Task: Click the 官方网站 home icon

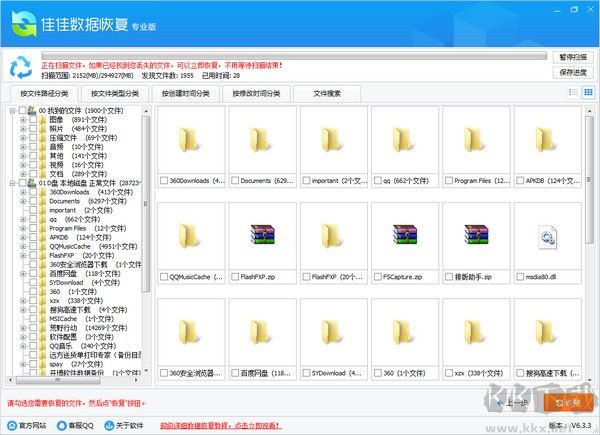Action: point(12,425)
